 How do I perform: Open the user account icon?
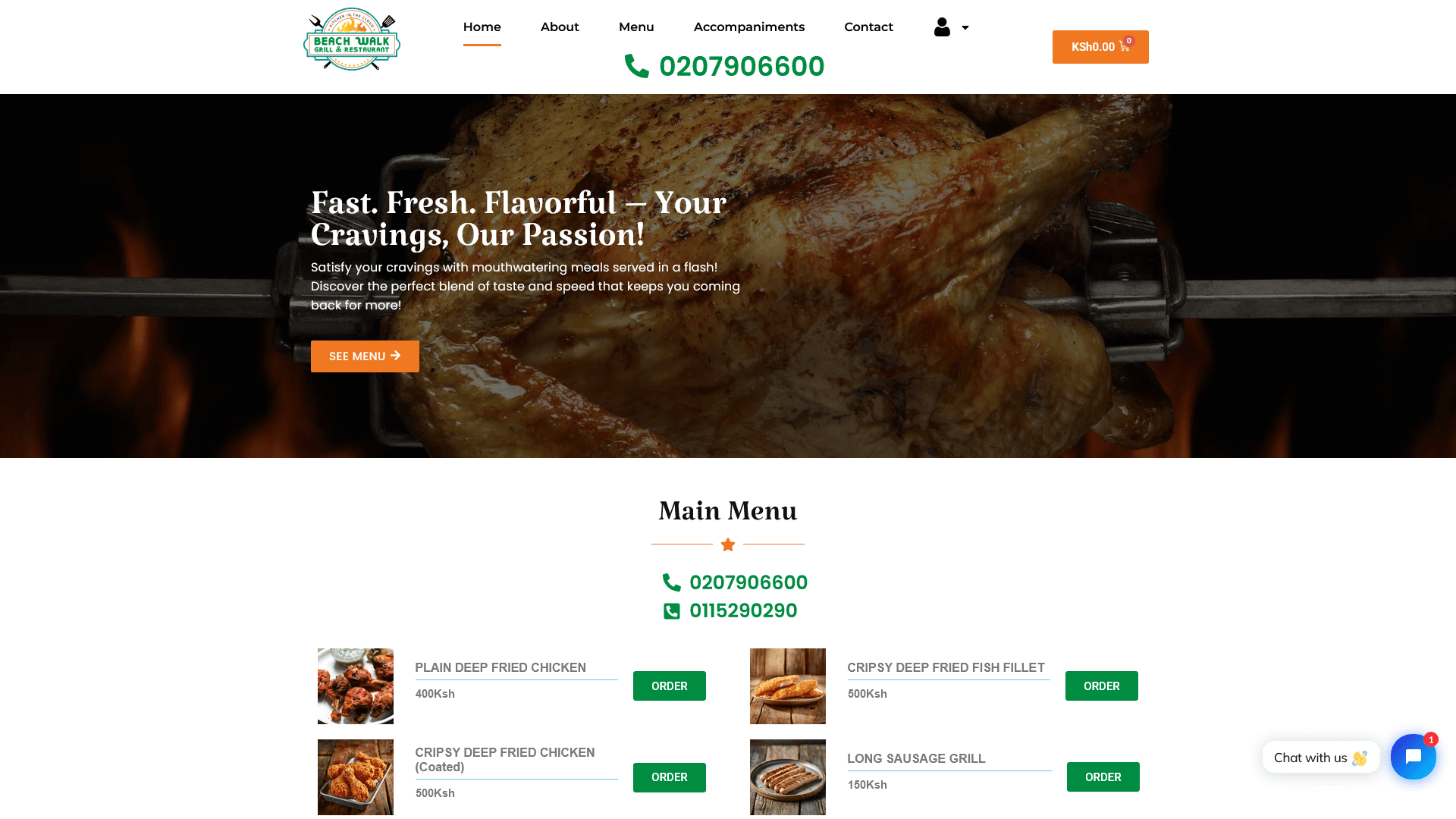click(942, 27)
